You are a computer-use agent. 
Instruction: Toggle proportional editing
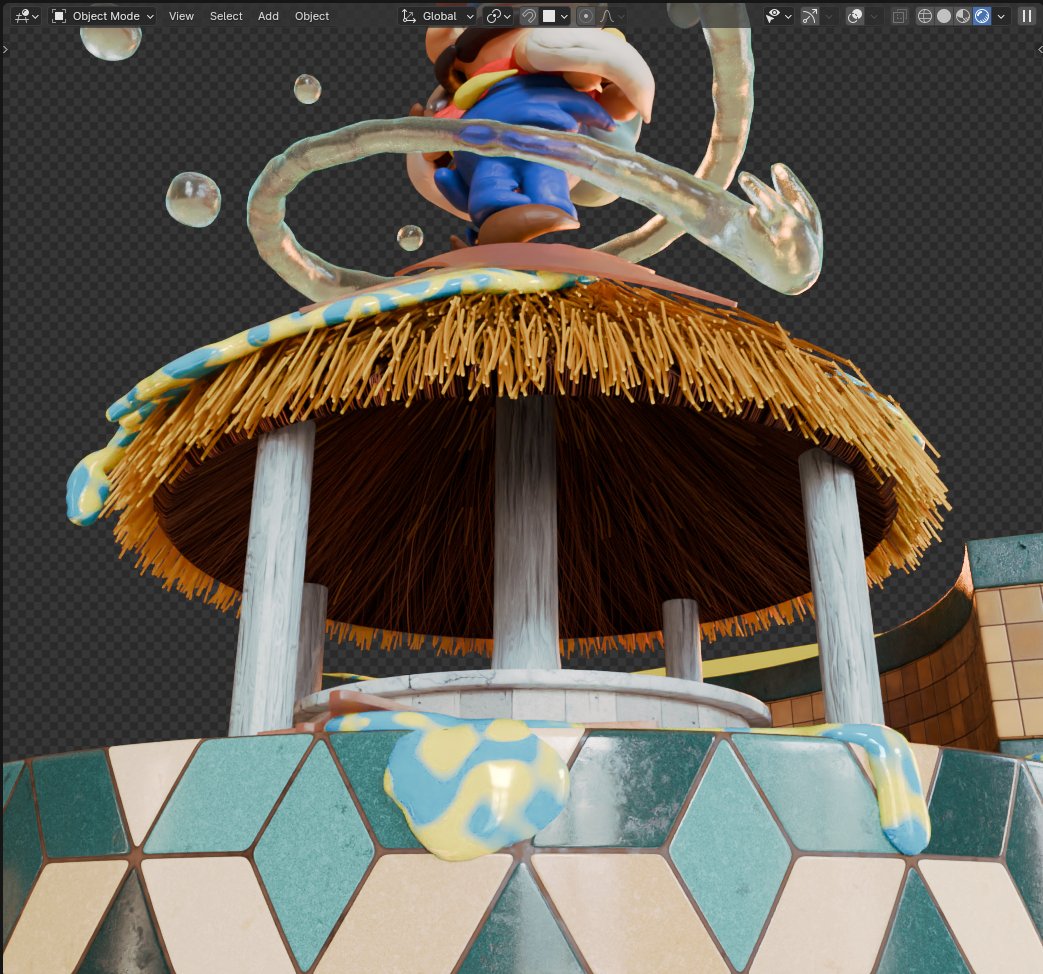tap(585, 16)
